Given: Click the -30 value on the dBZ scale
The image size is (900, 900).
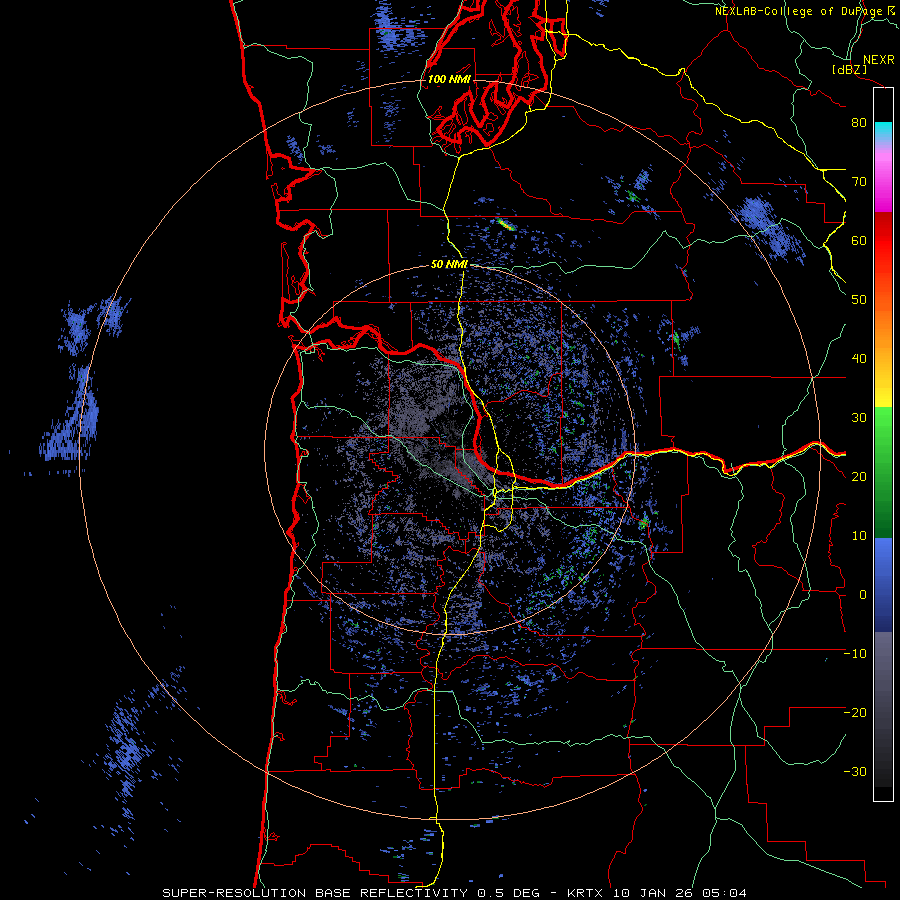Looking at the screenshot, I should coord(855,771).
